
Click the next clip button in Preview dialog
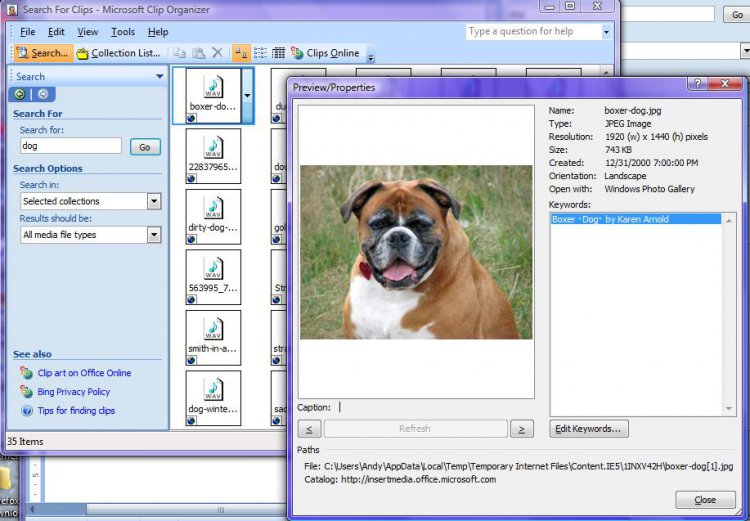pyautogui.click(x=522, y=429)
